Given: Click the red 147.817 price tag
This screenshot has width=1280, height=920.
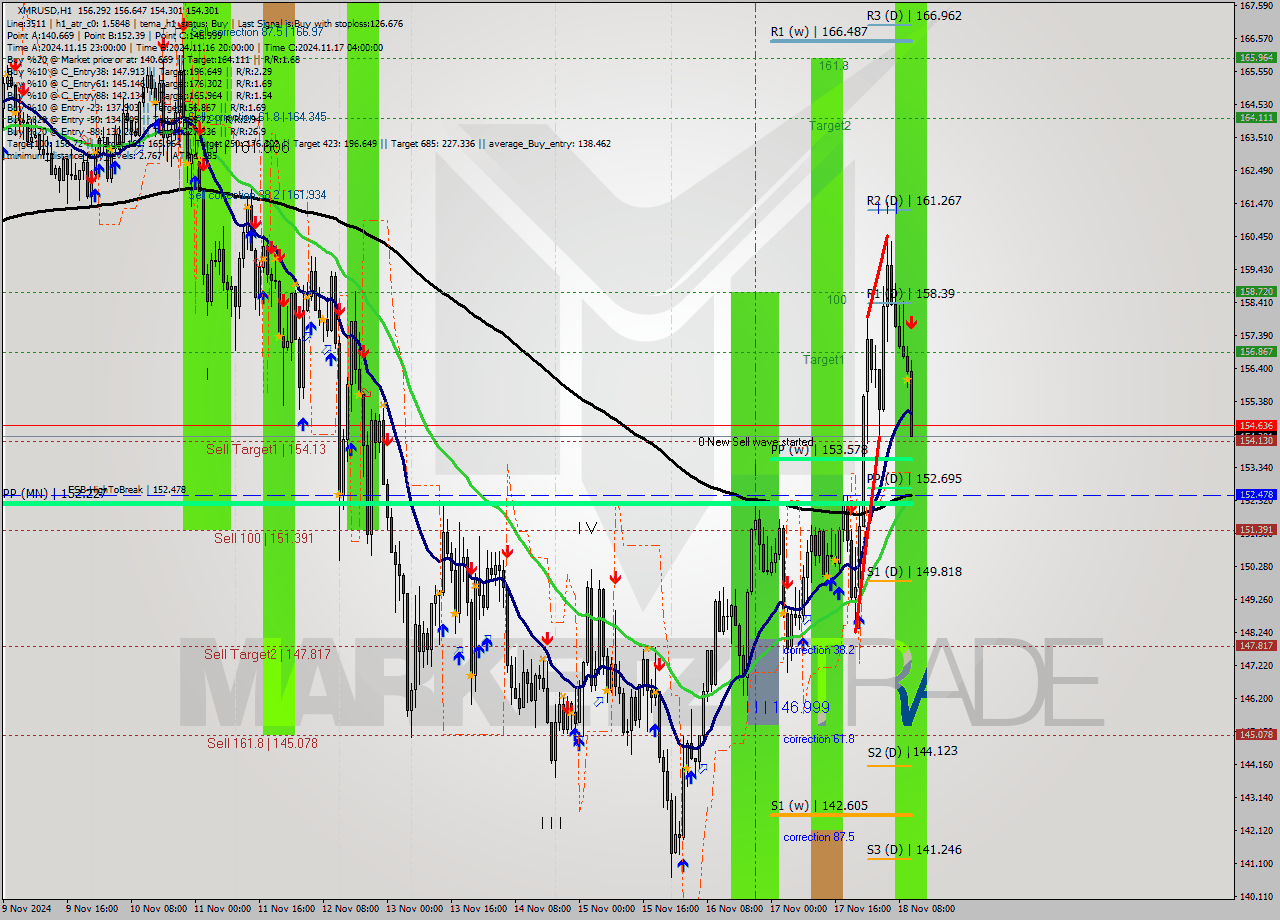Looking at the screenshot, I should 1256,645.
